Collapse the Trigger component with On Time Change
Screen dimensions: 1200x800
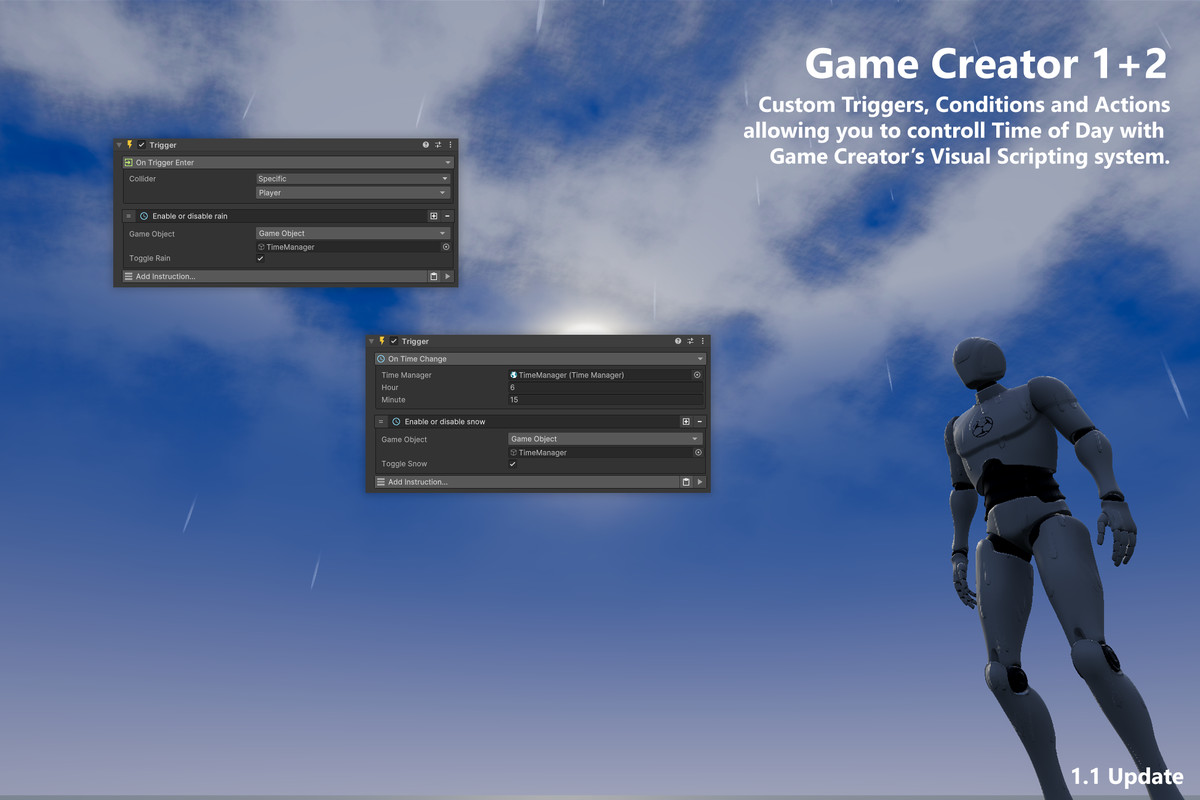click(372, 341)
